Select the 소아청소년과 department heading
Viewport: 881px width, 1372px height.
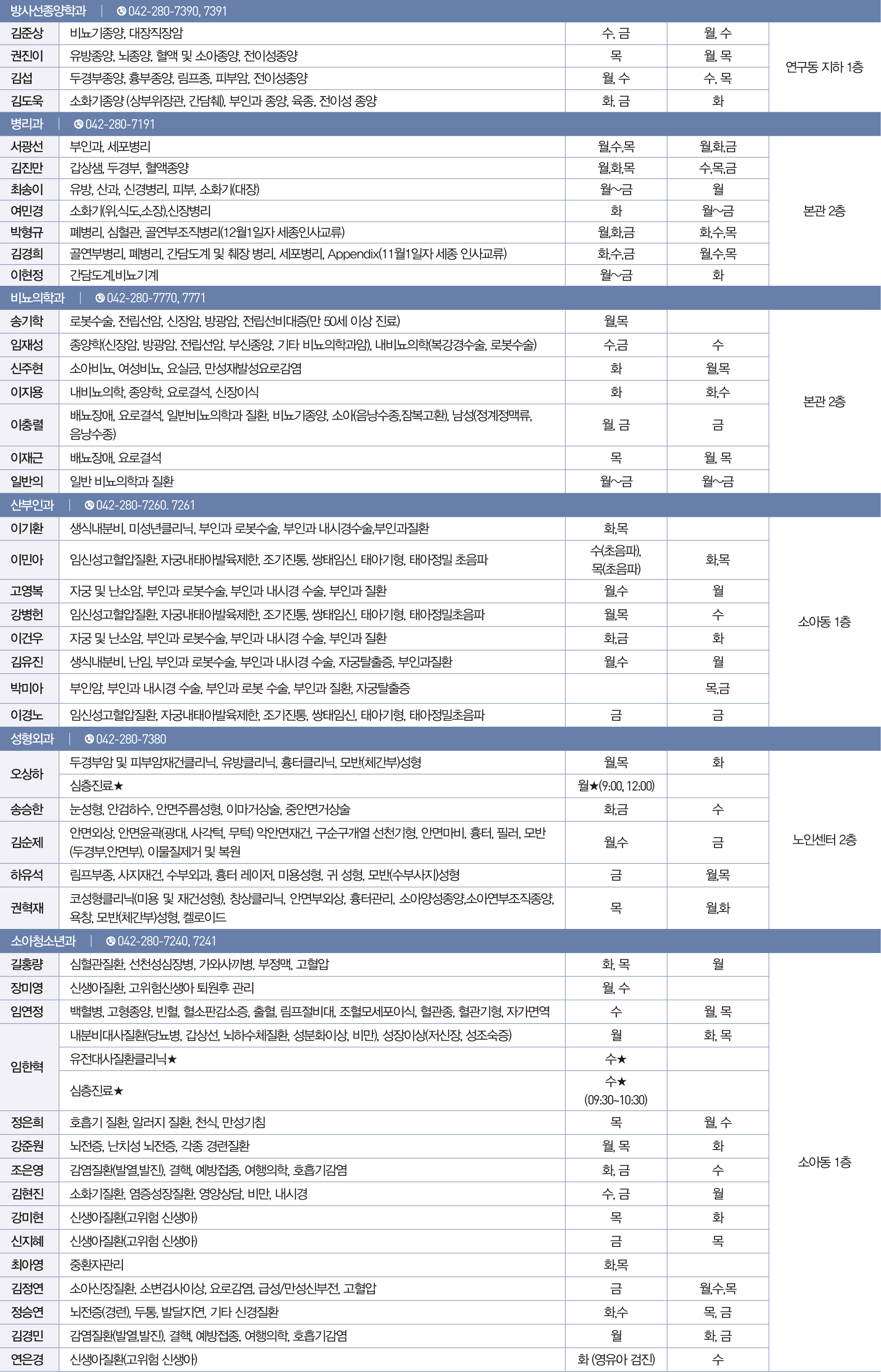click(x=43, y=941)
